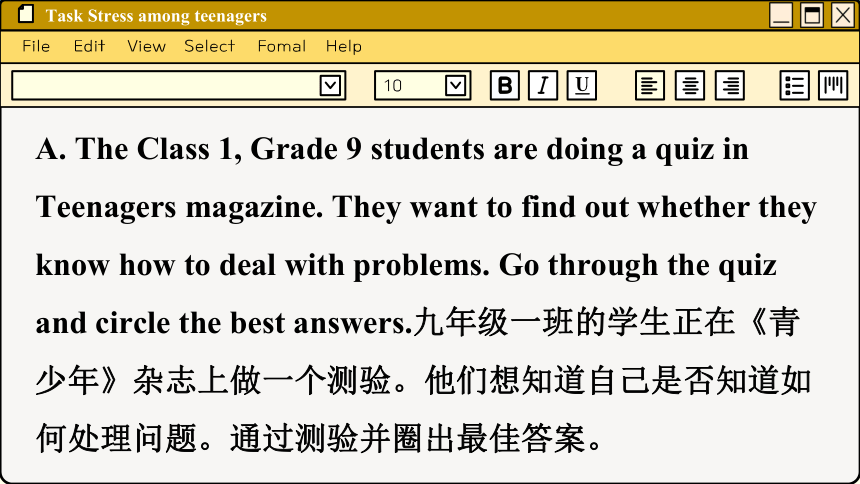Maximize the Task Stress window
Screen dimensions: 860x484
tap(812, 15)
